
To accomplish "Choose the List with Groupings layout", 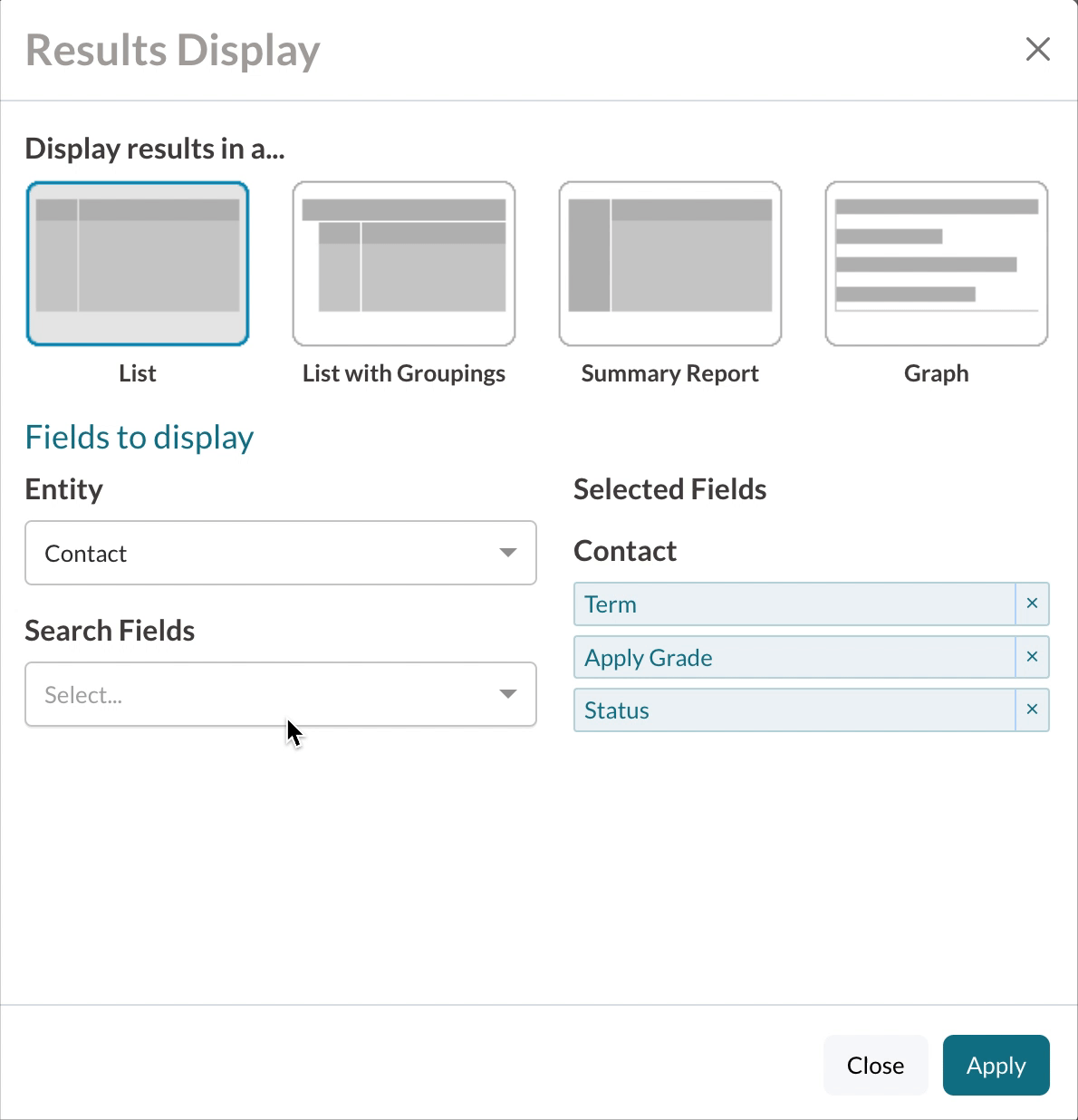I will pos(403,263).
